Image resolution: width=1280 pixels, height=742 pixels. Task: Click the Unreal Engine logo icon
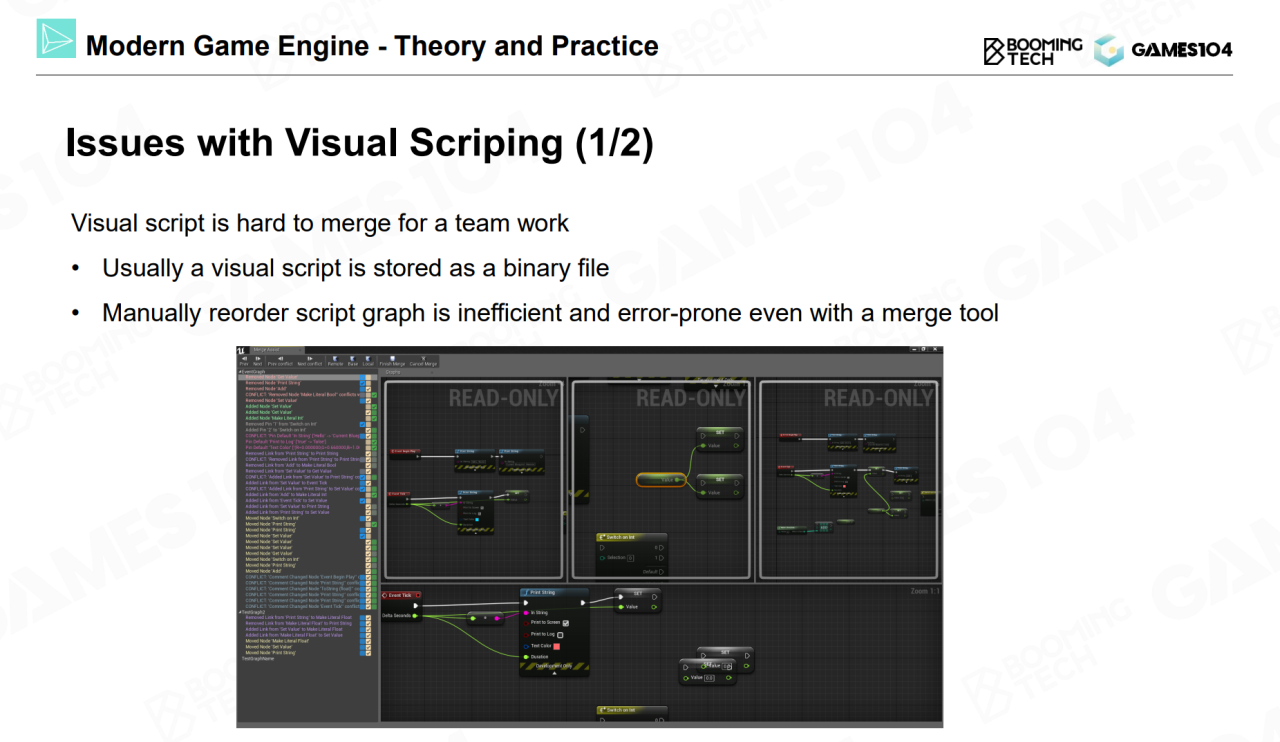pos(241,350)
